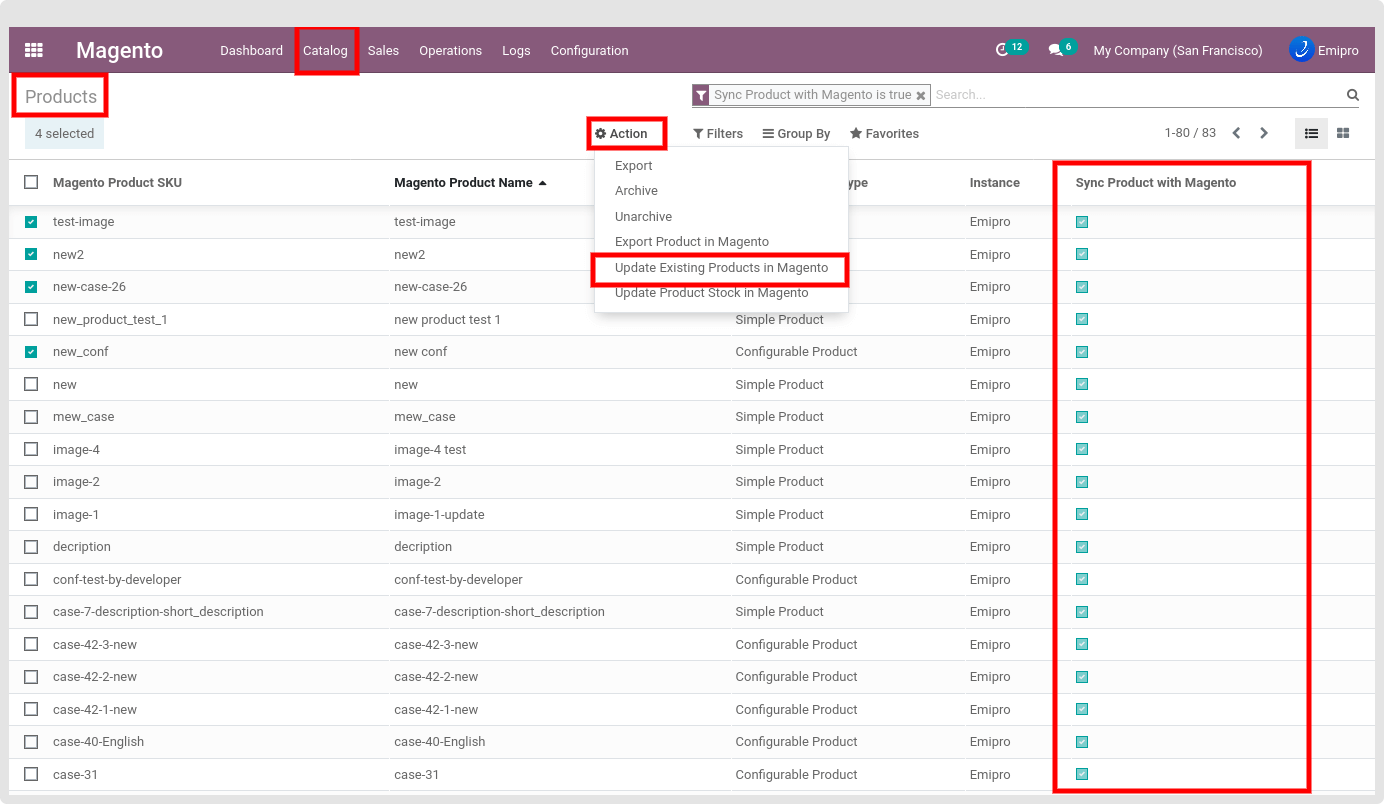Uncheck the new2 row checkbox

click(x=31, y=254)
